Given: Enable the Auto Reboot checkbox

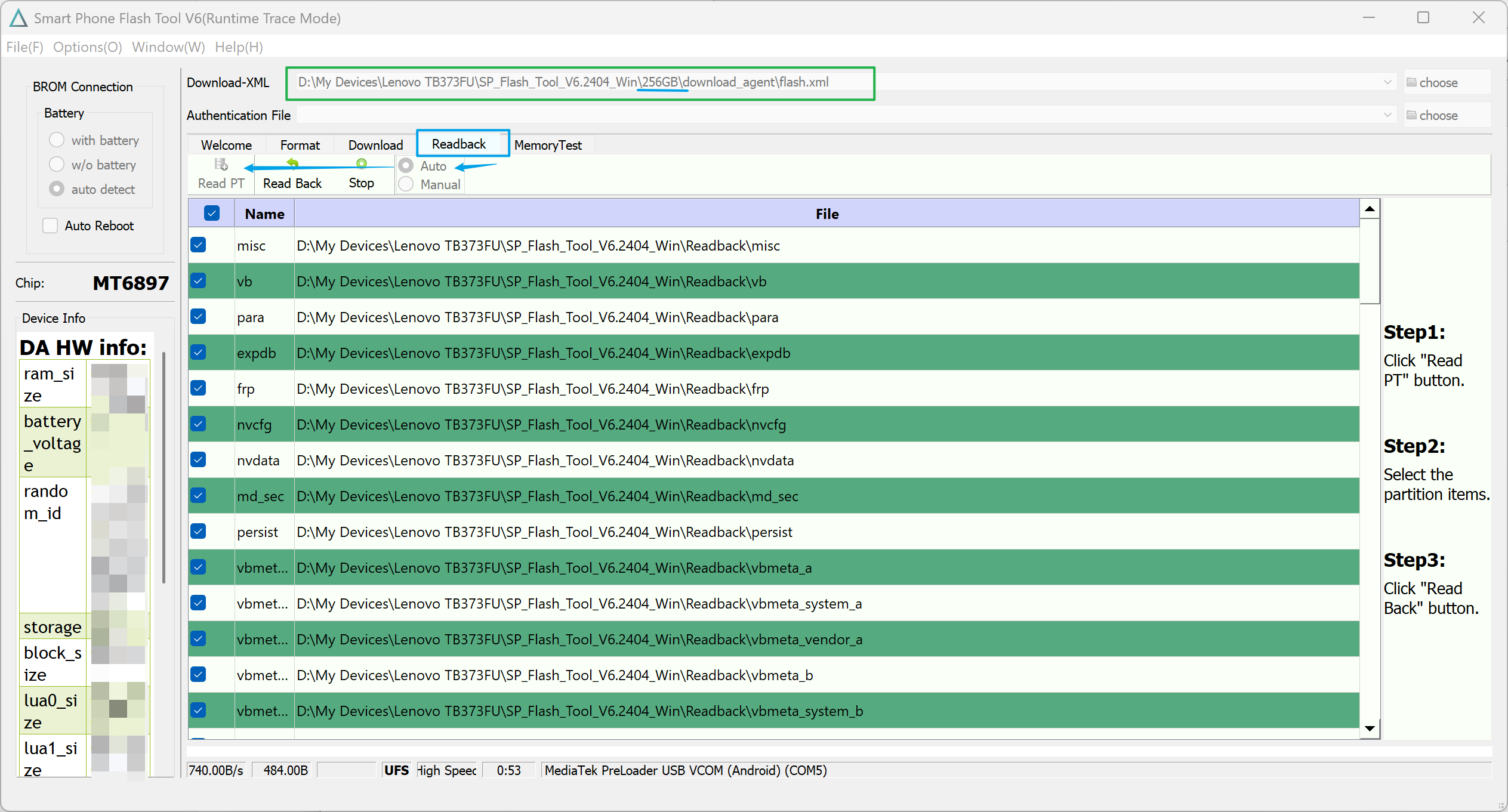Looking at the screenshot, I should pyautogui.click(x=50, y=226).
